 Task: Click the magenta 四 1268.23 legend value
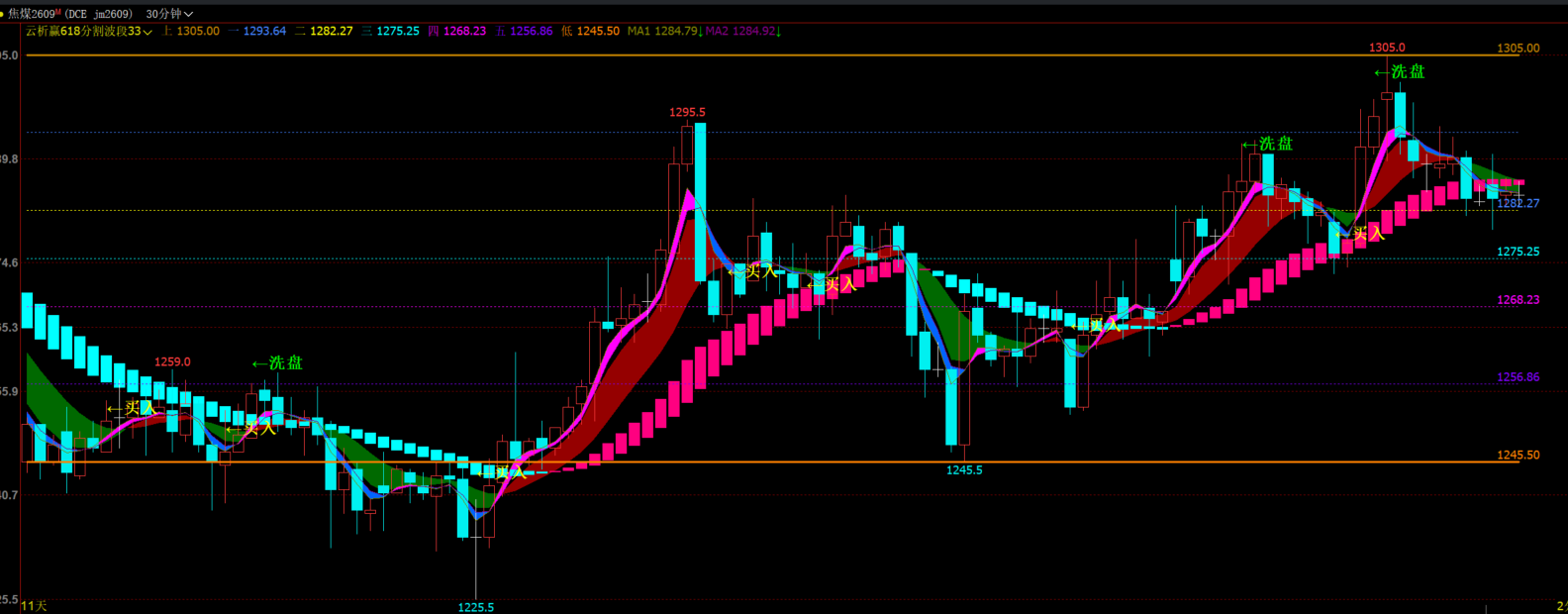pyautogui.click(x=457, y=32)
